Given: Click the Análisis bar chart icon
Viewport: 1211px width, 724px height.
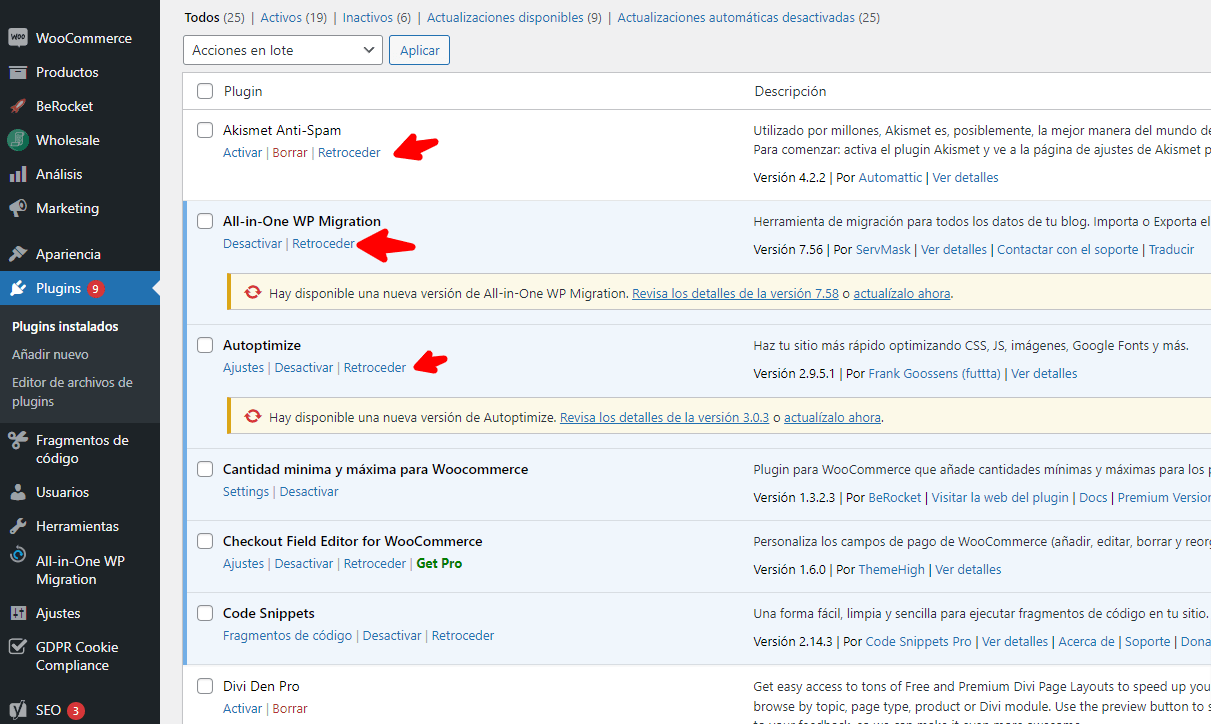Looking at the screenshot, I should coord(18,174).
